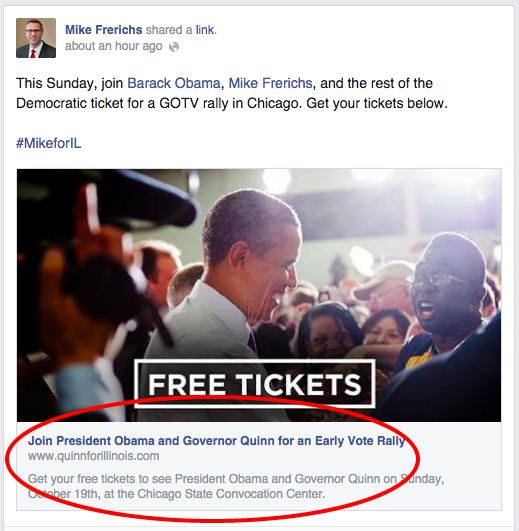Click the Mike Frerichs name in post header
519x531 pixels.
(x=104, y=30)
